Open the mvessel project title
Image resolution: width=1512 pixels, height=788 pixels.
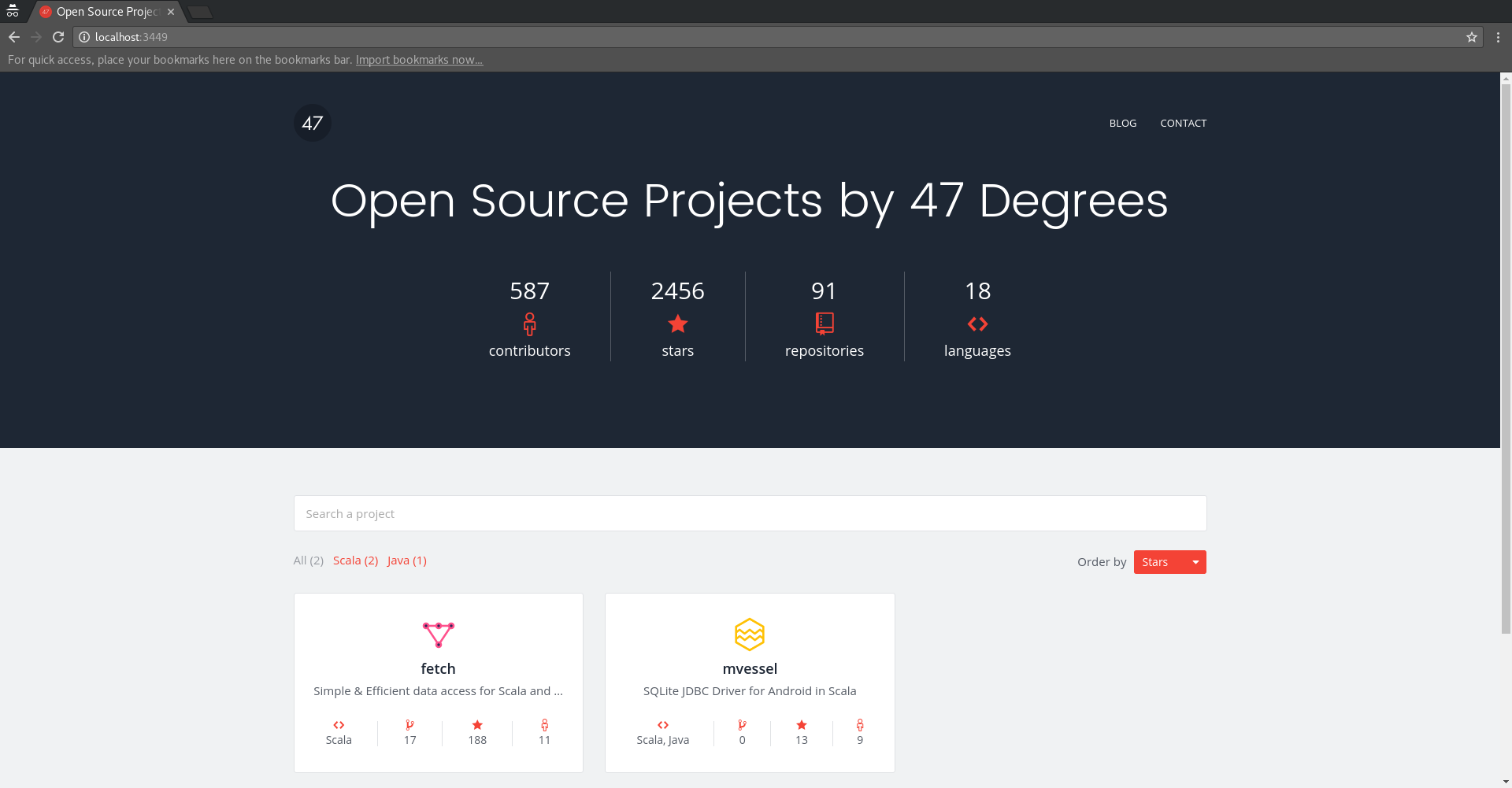tap(750, 668)
